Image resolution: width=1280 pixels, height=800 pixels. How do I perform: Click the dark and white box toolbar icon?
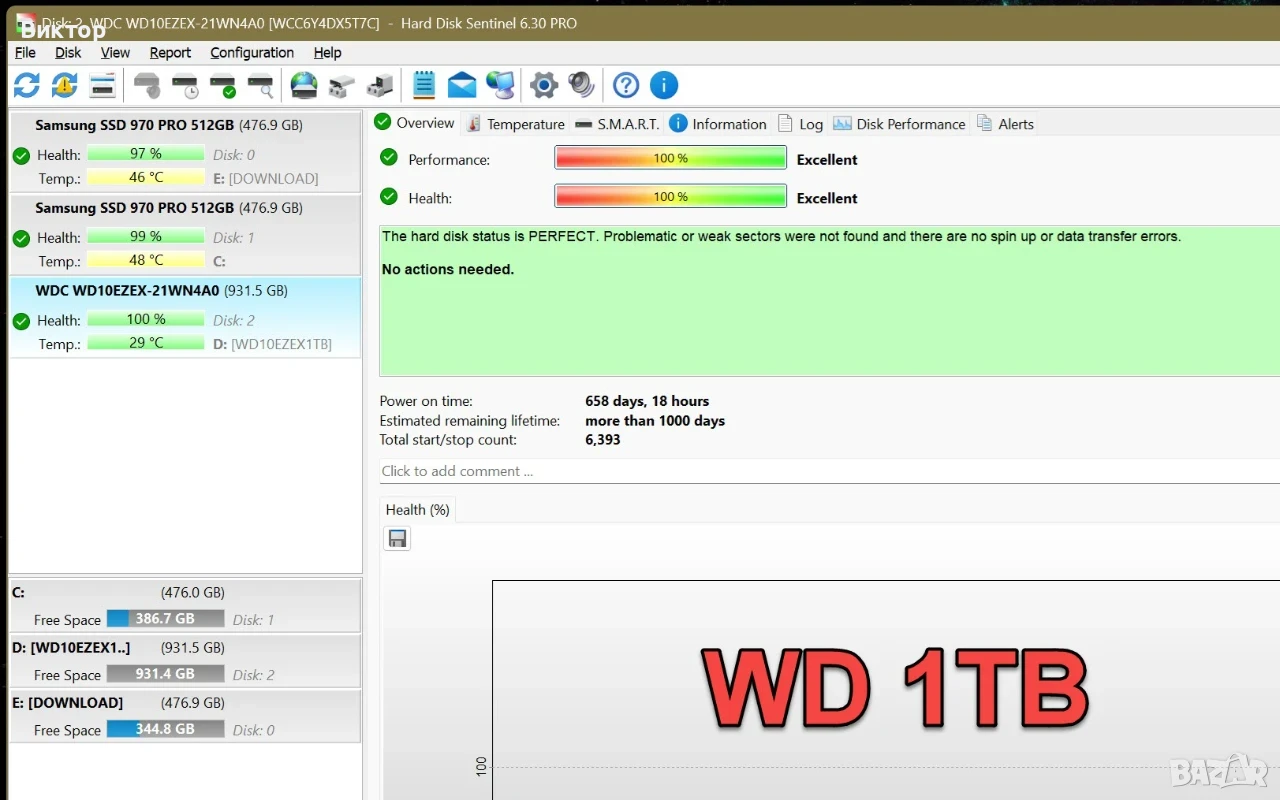pos(380,85)
